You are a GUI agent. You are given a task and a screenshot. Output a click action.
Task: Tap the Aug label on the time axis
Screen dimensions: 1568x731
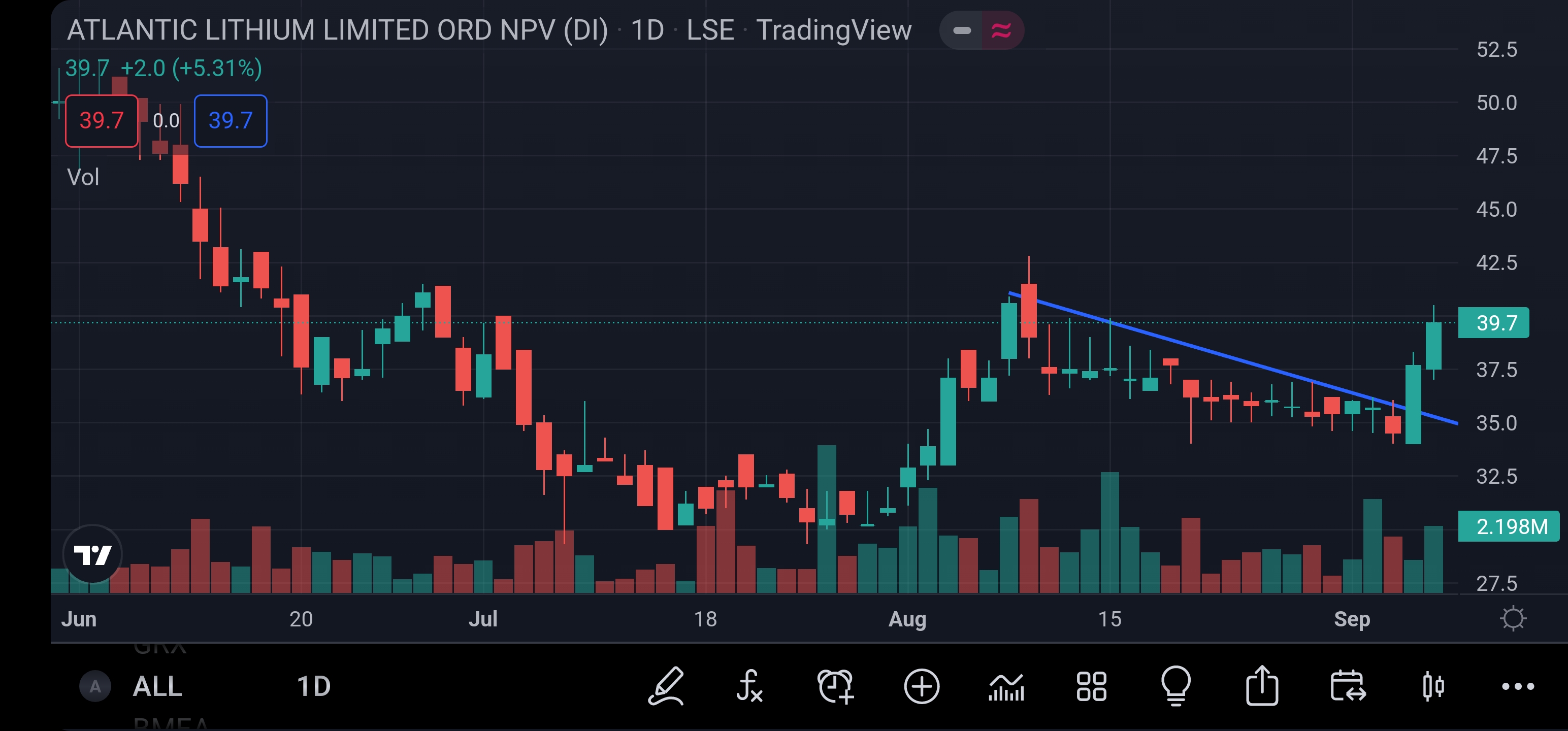[907, 619]
